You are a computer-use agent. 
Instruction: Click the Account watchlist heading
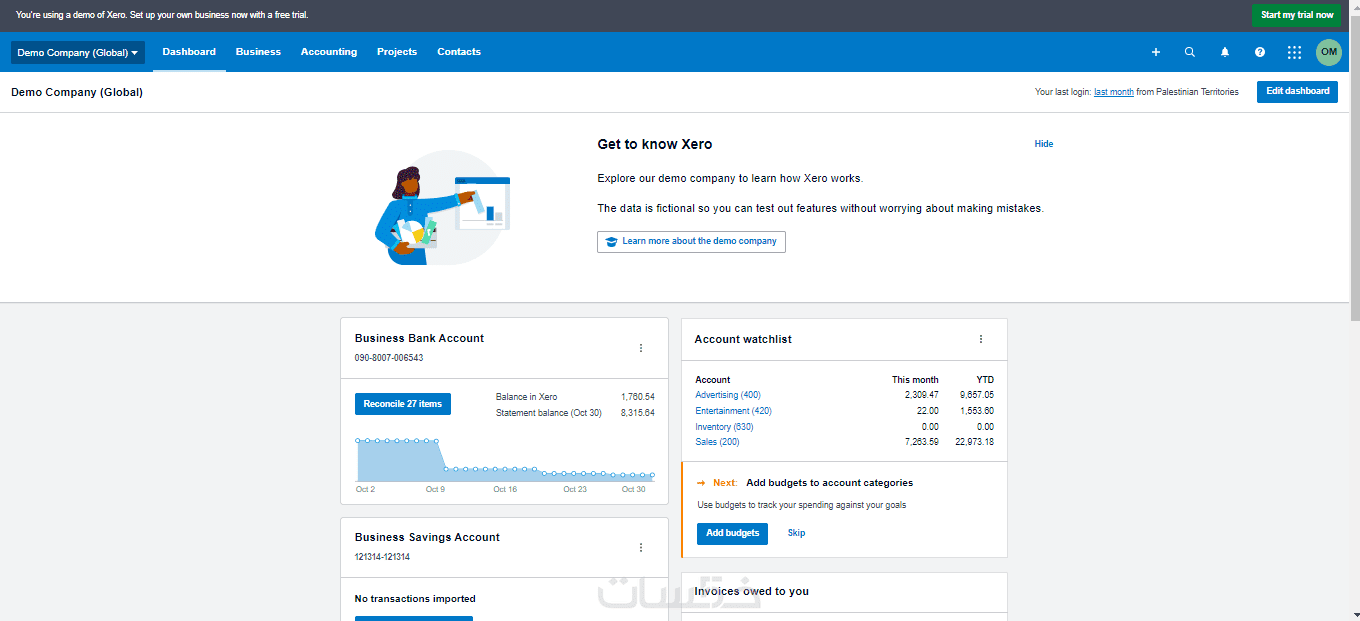click(x=743, y=339)
